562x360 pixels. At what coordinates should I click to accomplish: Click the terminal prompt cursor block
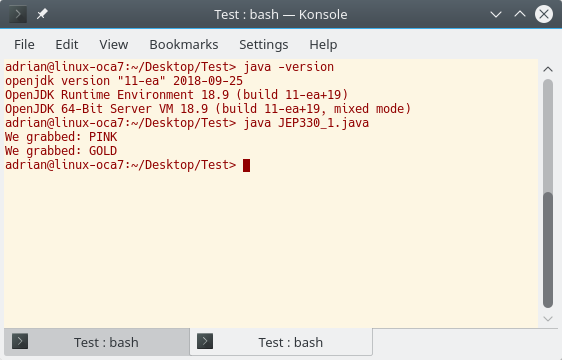(x=246, y=165)
